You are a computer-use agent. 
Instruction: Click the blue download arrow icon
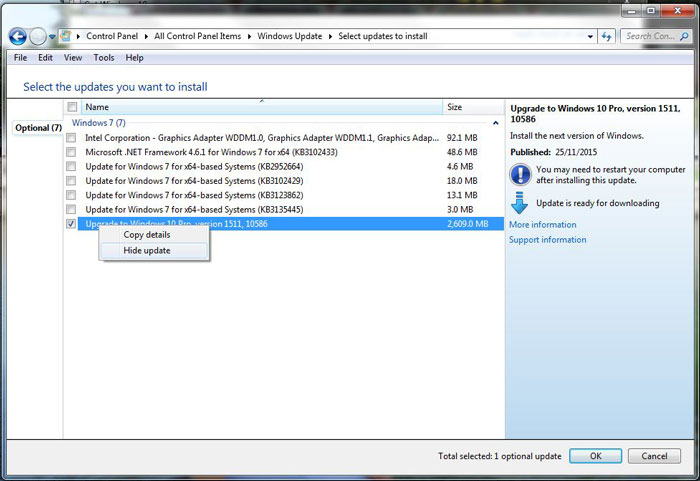[519, 203]
